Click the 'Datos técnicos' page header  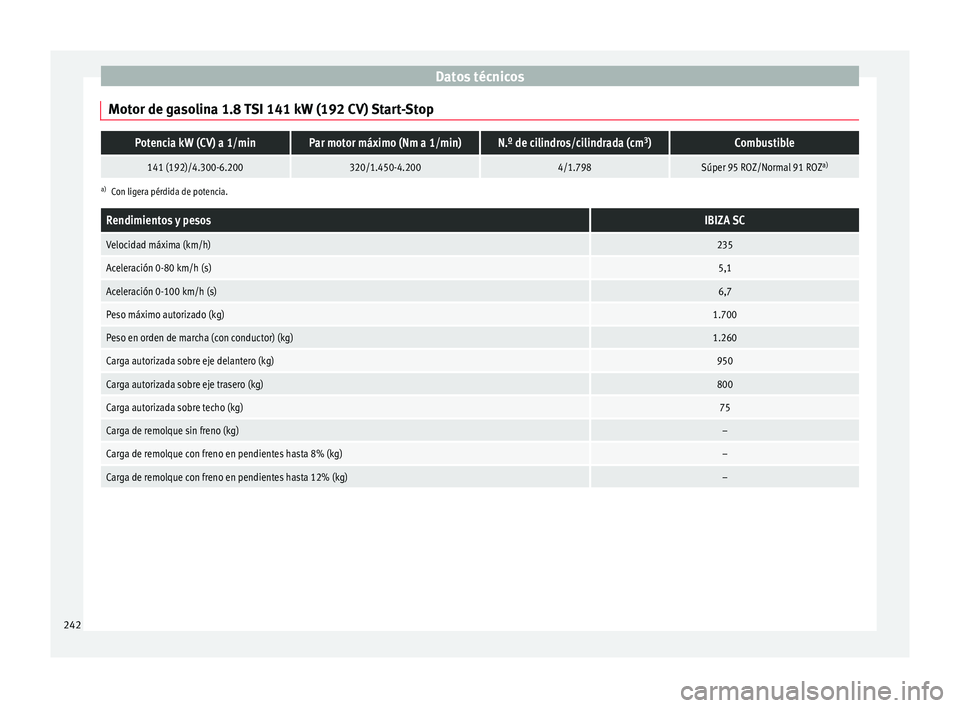(x=479, y=77)
